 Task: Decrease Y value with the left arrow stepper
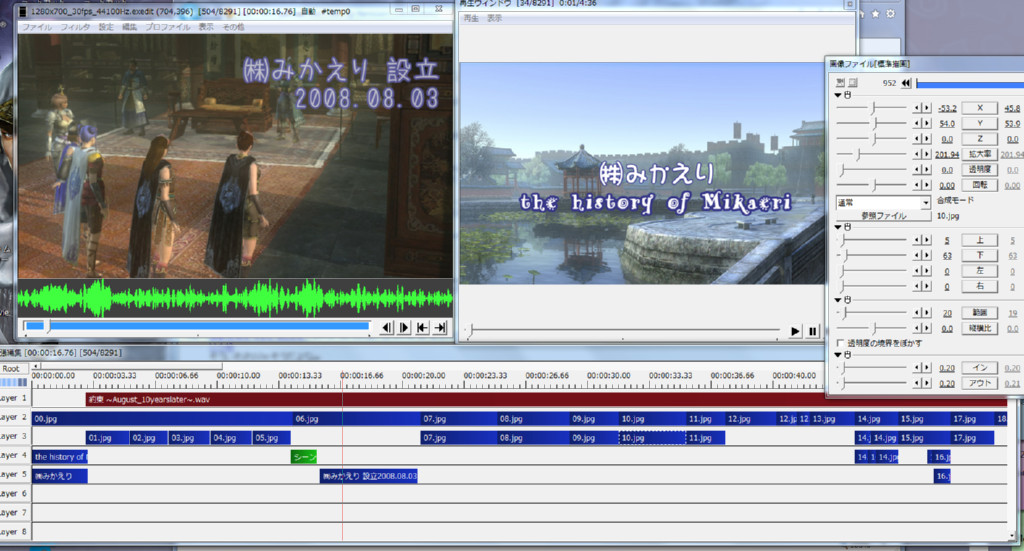click(x=918, y=123)
